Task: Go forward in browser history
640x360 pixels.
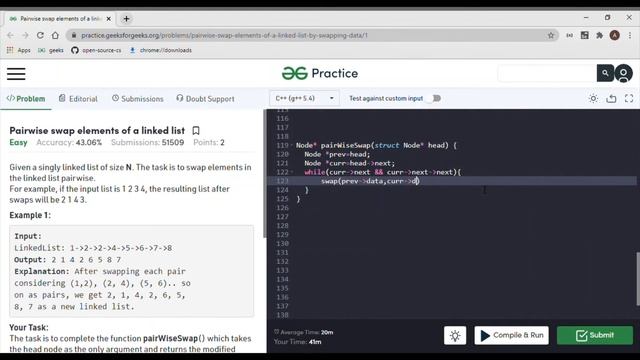Action: (25, 36)
